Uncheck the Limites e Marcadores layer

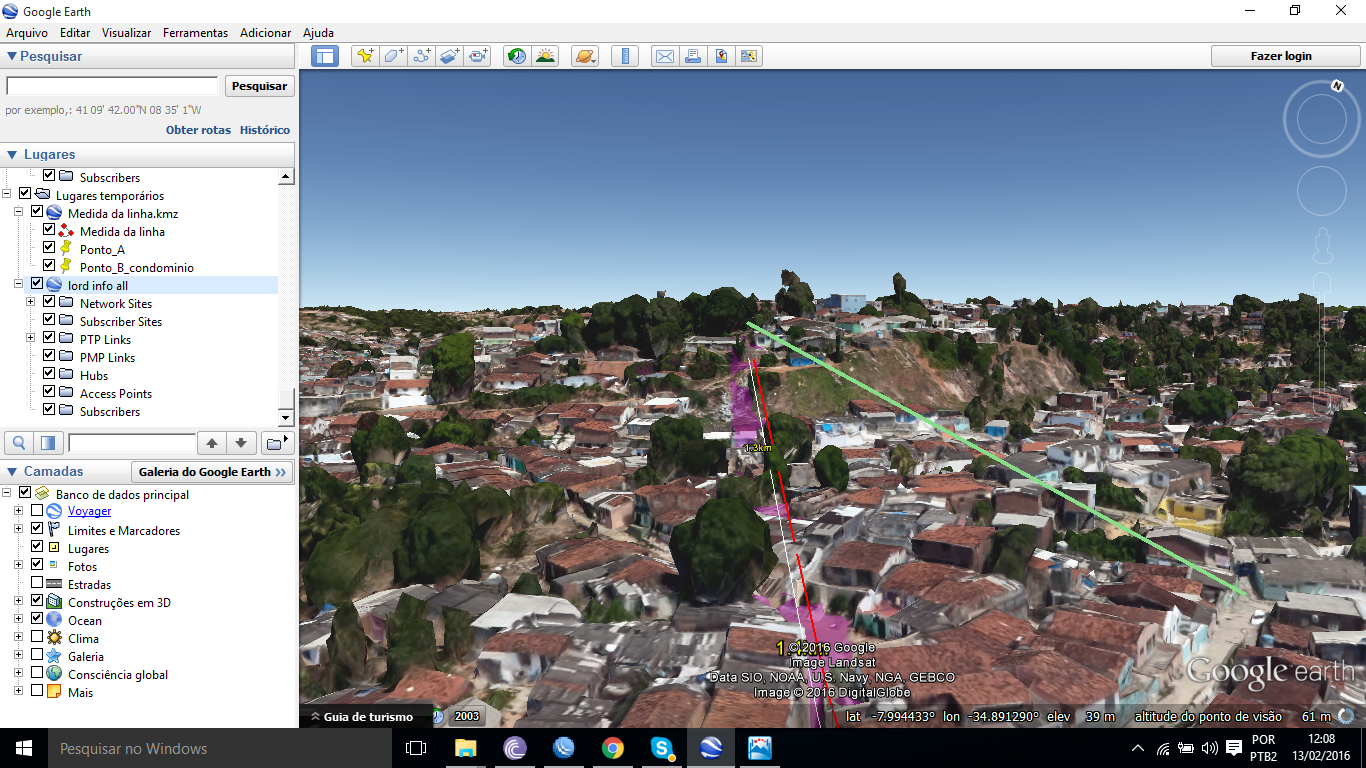point(37,529)
